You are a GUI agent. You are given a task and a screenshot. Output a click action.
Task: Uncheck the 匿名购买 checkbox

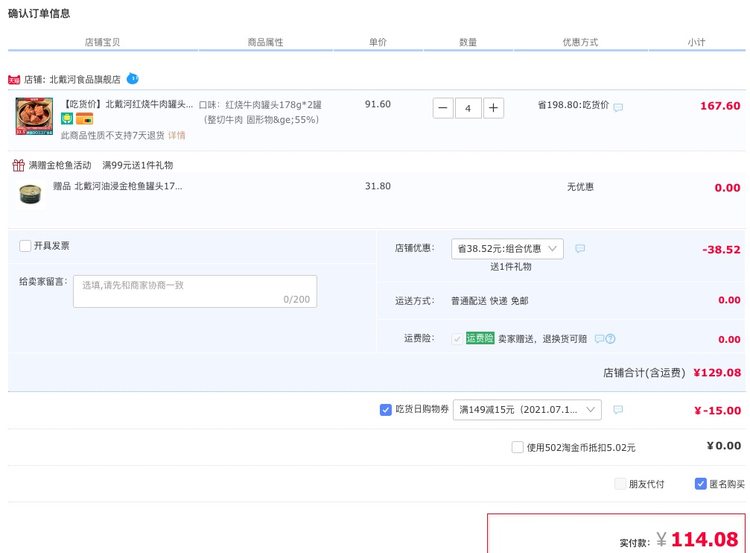[x=700, y=484]
